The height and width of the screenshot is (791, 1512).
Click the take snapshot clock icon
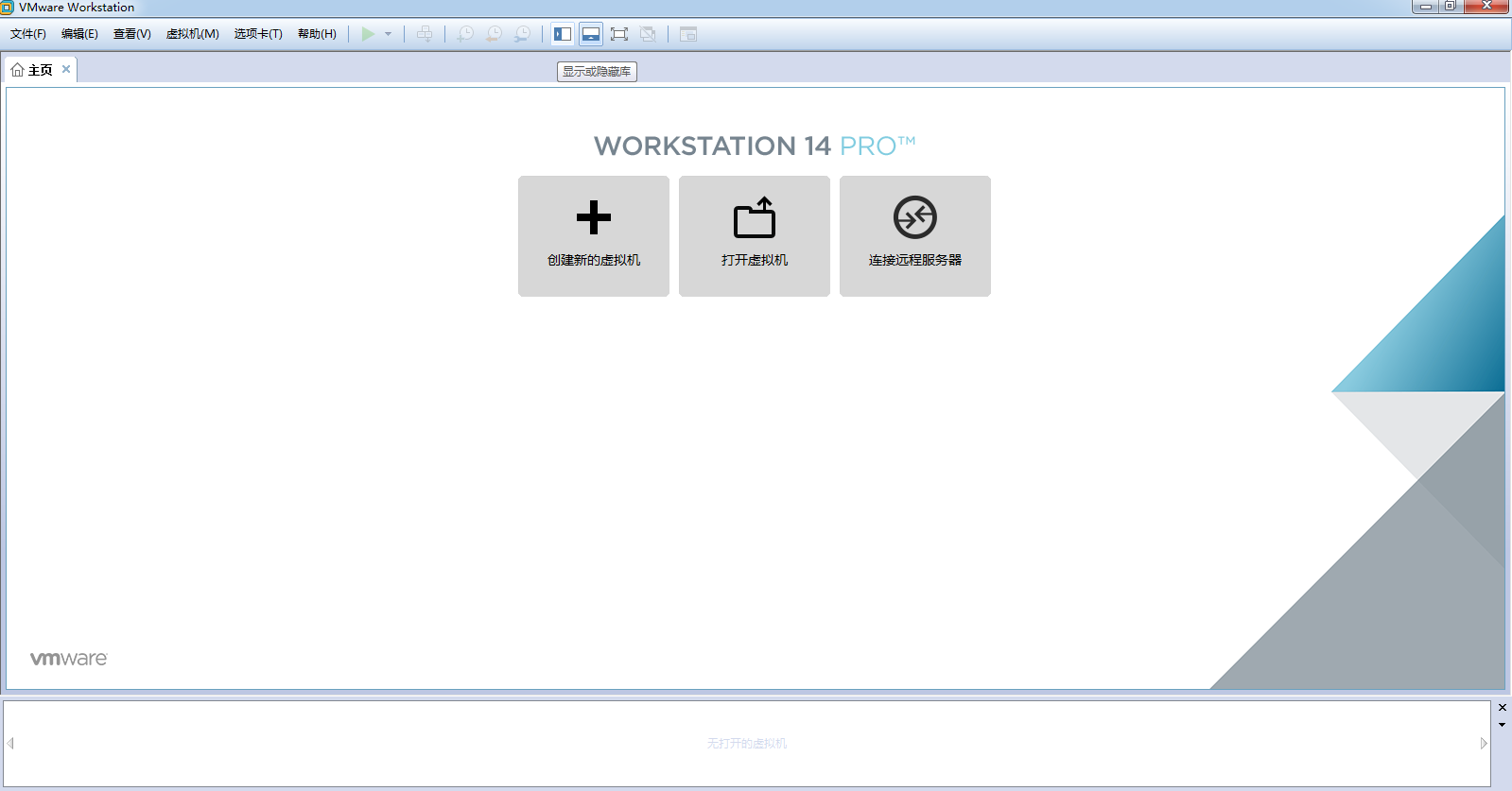pyautogui.click(x=465, y=34)
